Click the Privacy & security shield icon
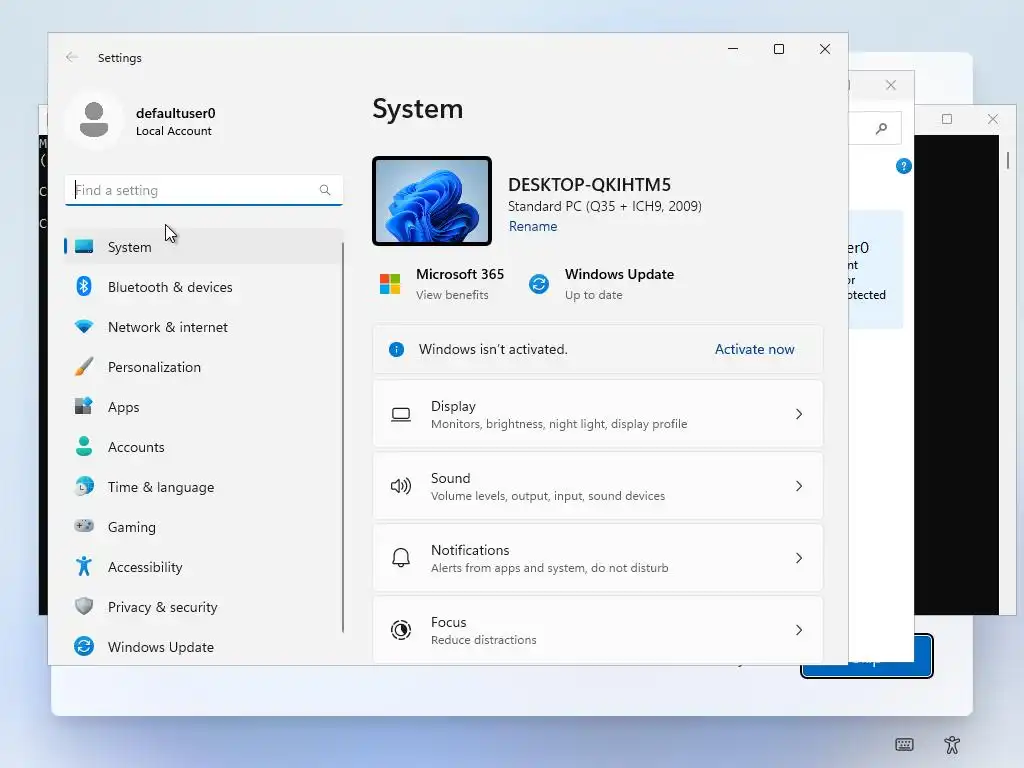 click(x=84, y=606)
